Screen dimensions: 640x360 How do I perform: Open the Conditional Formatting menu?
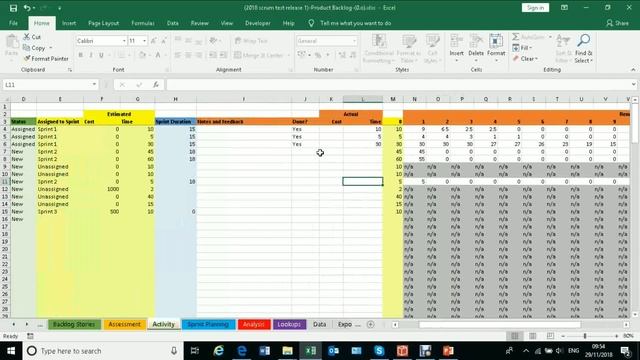[379, 49]
